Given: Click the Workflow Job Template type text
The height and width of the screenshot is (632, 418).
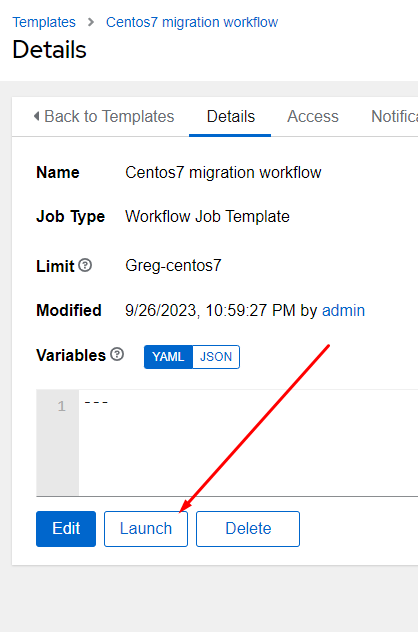Looking at the screenshot, I should point(207,216).
